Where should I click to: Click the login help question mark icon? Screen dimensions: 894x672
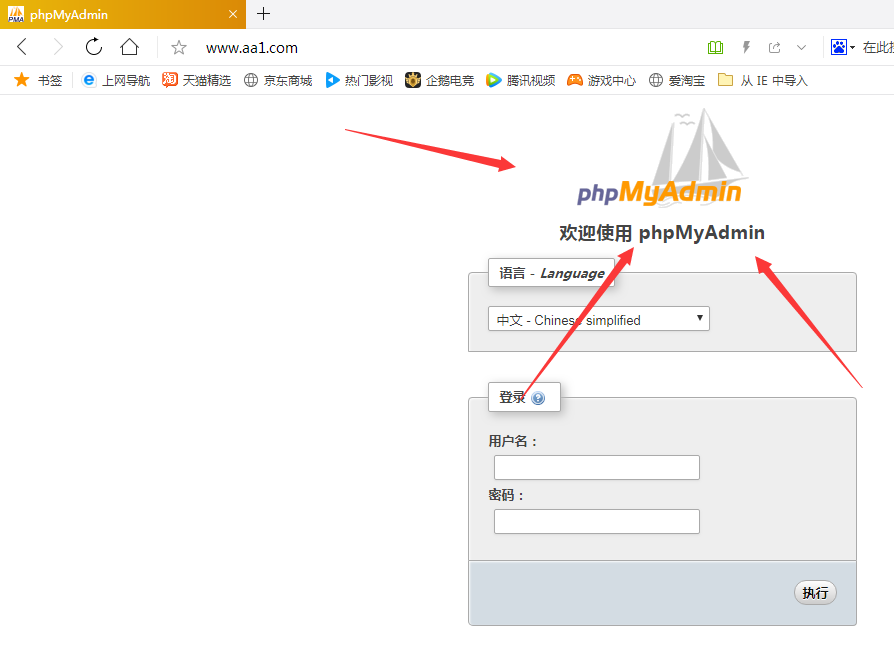click(538, 398)
